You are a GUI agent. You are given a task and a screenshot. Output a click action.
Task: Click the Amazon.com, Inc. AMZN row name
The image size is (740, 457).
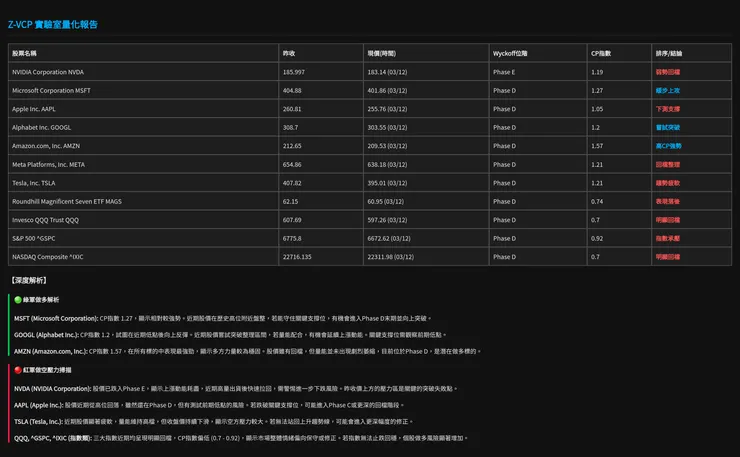[x=46, y=146]
